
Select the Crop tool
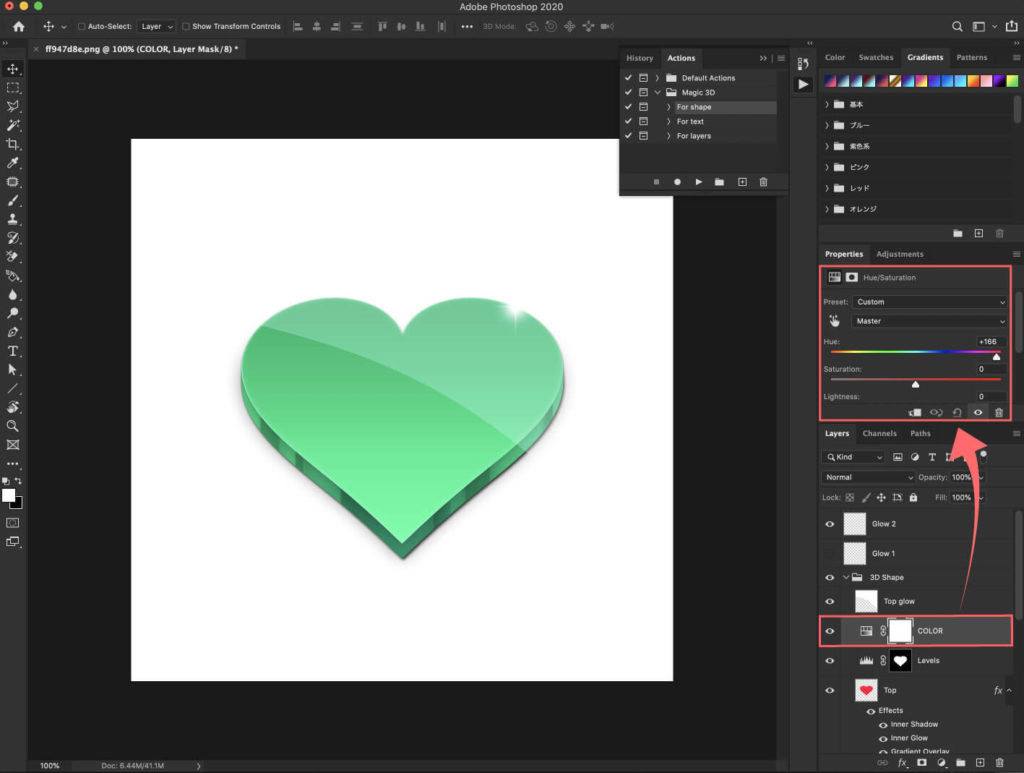[x=12, y=144]
